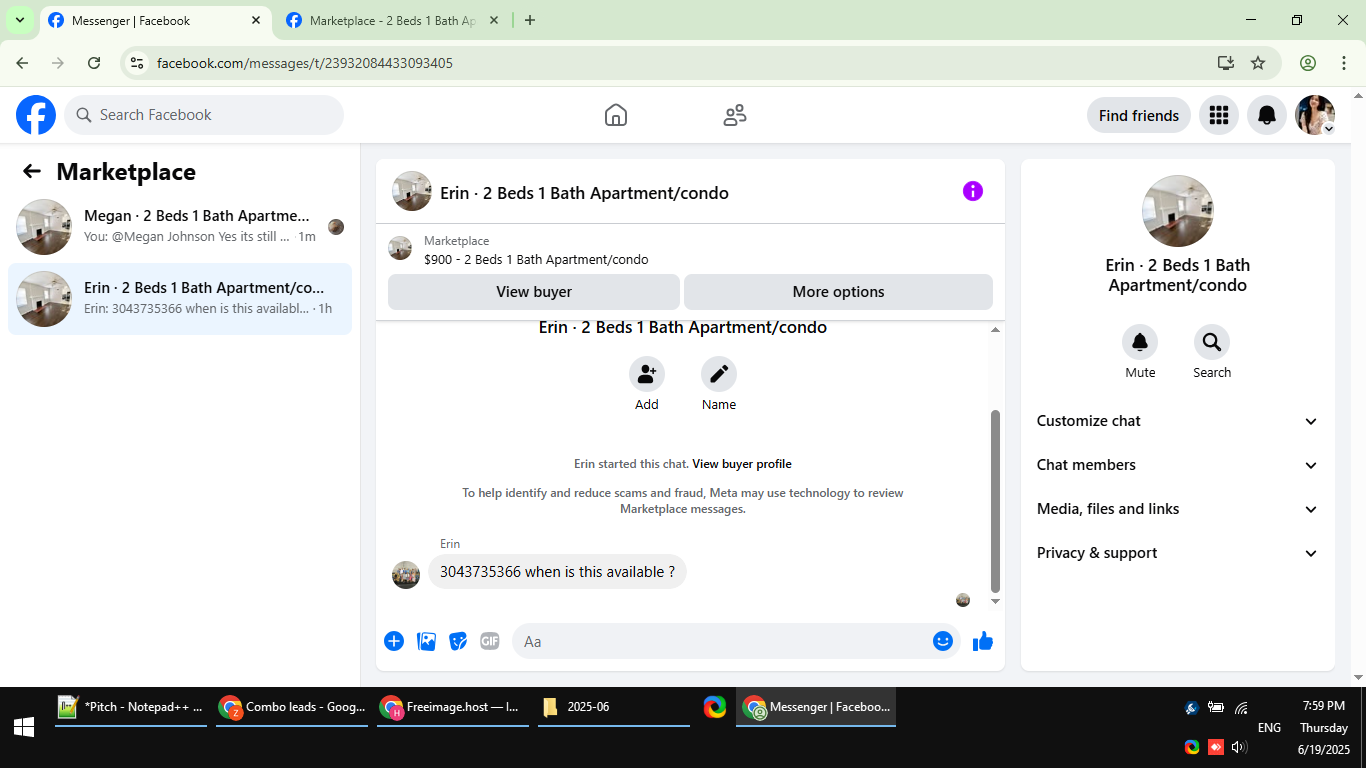Click the More options button
Screen dimensions: 1366x768
pyautogui.click(x=838, y=292)
